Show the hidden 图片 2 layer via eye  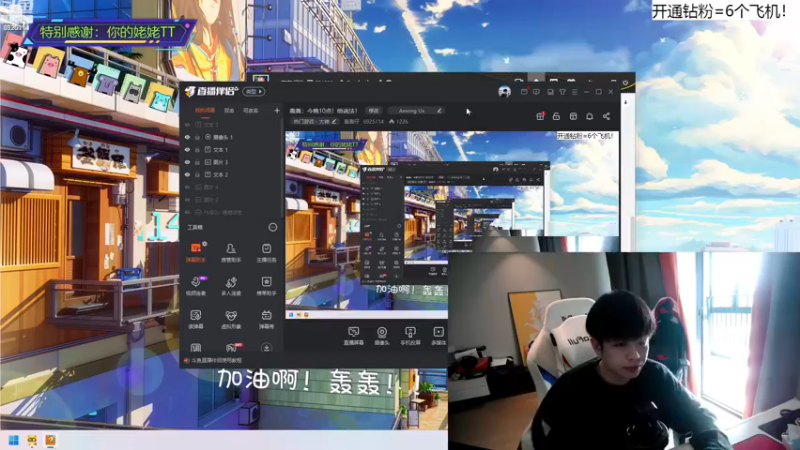coord(187,199)
